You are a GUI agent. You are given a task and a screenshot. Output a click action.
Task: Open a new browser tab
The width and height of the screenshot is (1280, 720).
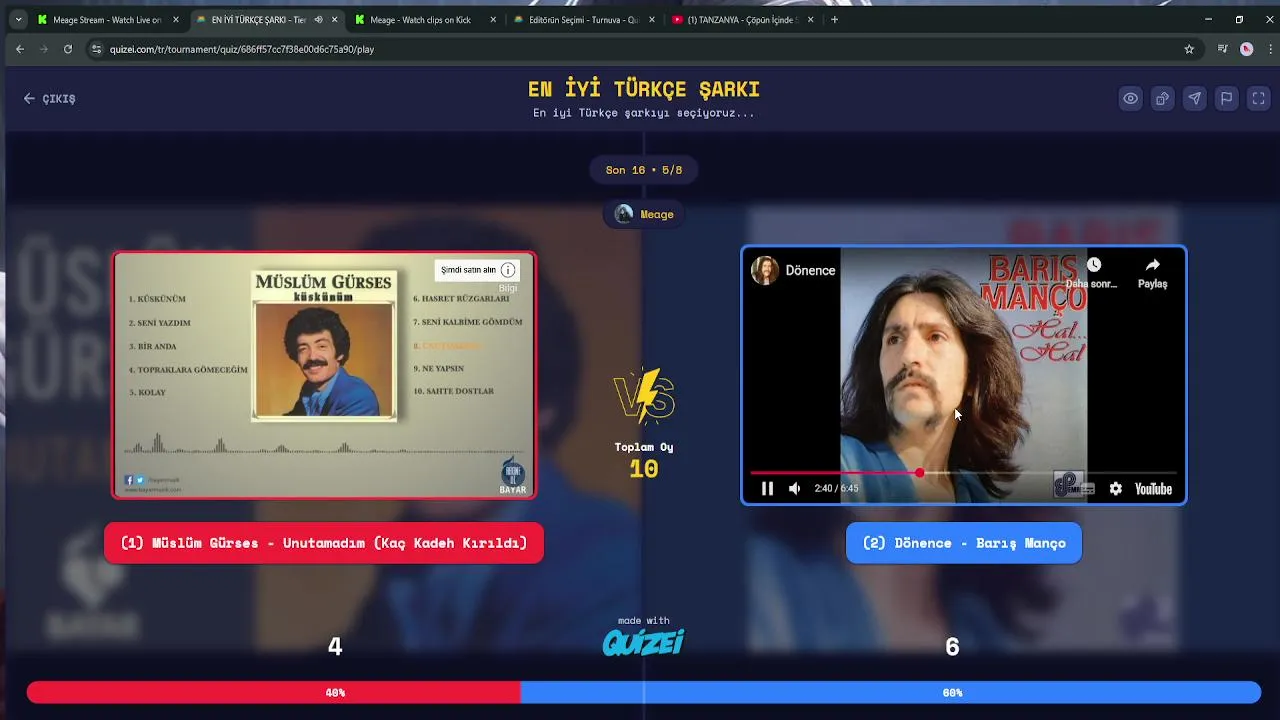point(834,19)
